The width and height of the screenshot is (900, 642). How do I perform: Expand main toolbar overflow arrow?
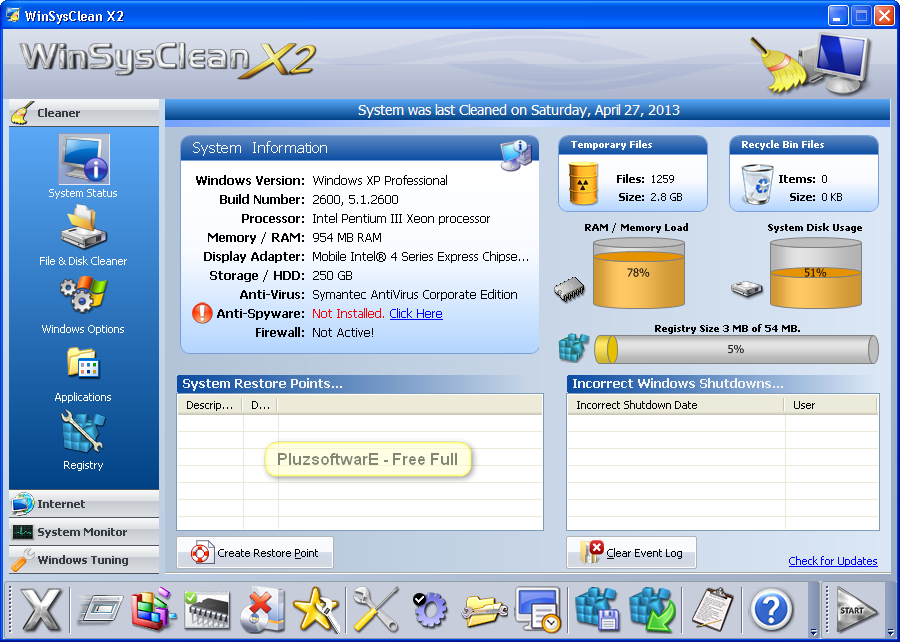click(813, 632)
